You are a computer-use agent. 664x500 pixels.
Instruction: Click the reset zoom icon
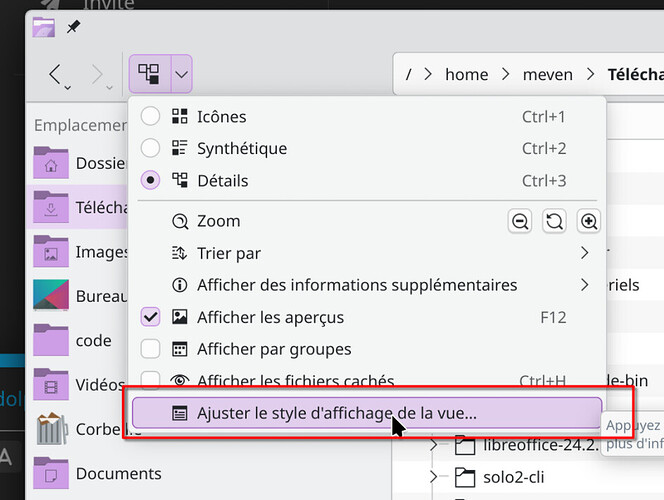(555, 222)
